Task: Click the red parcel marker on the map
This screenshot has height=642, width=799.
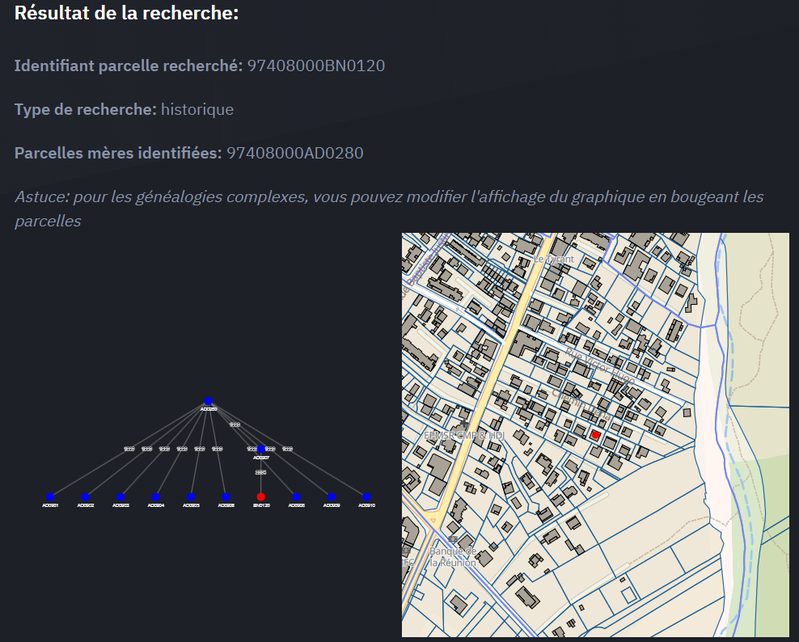Action: coord(595,435)
